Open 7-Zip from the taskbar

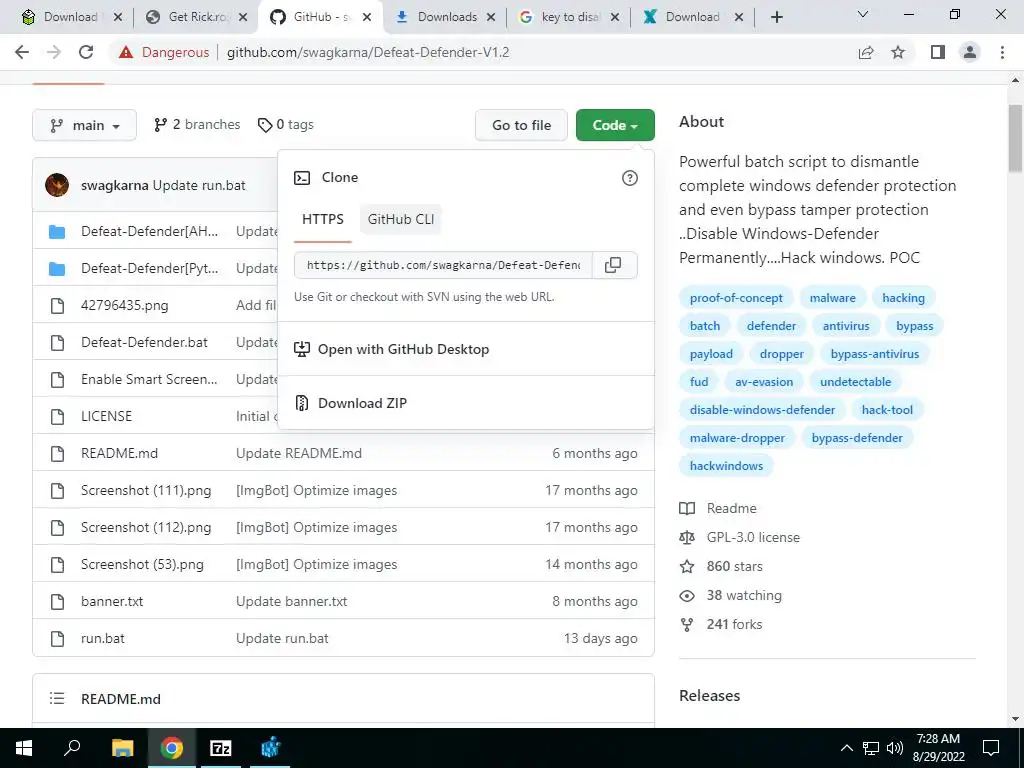pyautogui.click(x=221, y=748)
